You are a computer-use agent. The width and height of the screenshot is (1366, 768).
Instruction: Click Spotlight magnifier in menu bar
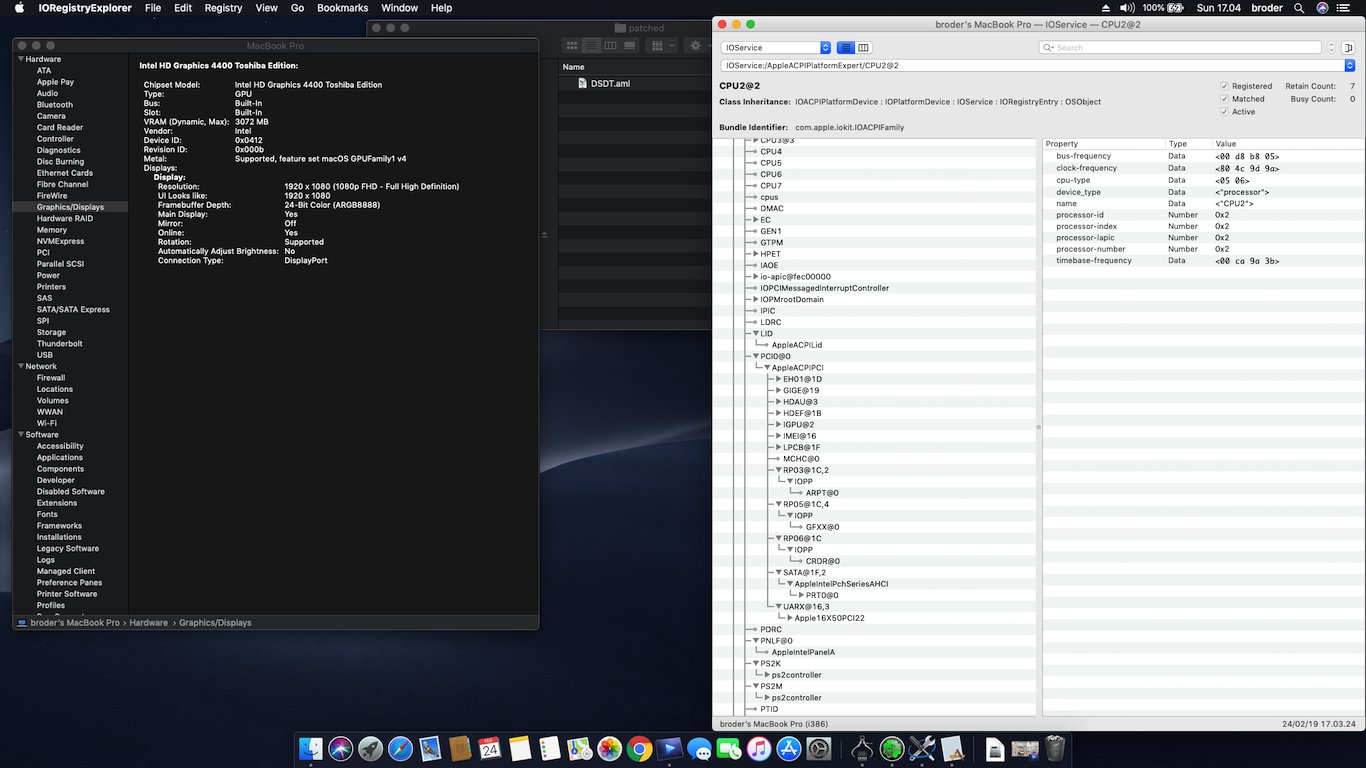1299,8
